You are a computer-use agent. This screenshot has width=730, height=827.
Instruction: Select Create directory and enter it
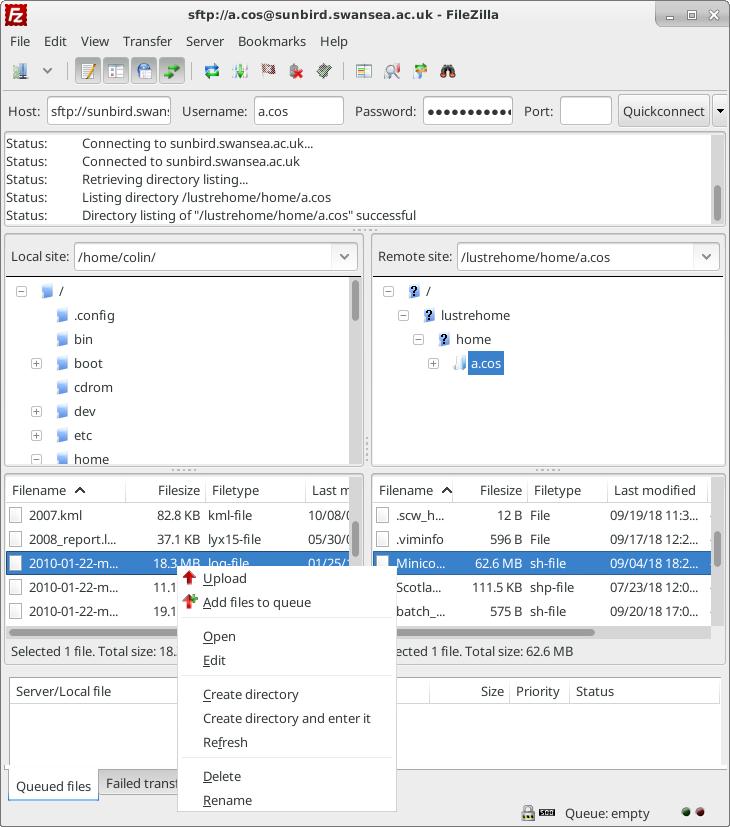click(x=287, y=718)
